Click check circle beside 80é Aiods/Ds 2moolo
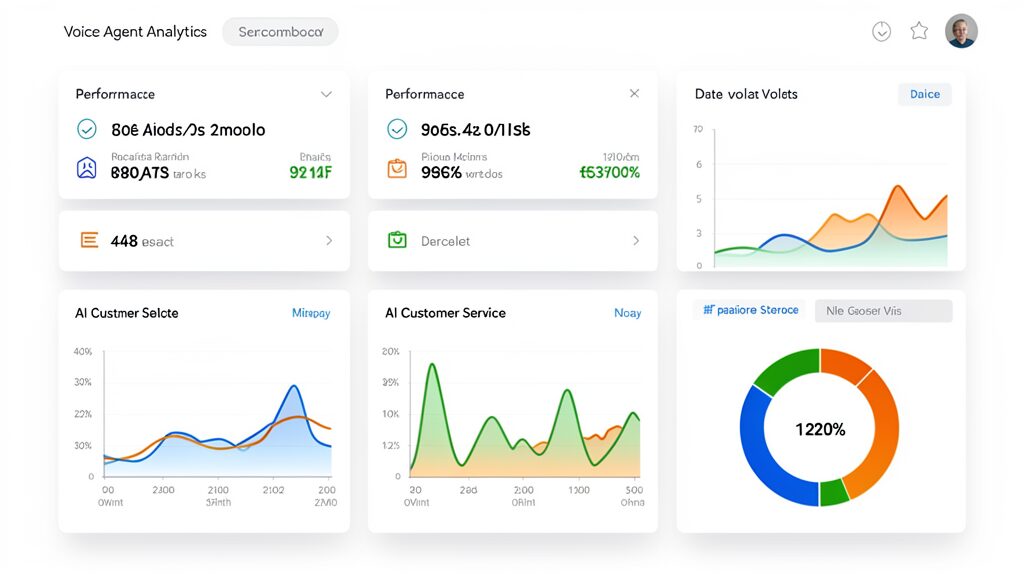The image size is (1024, 576). point(87,129)
